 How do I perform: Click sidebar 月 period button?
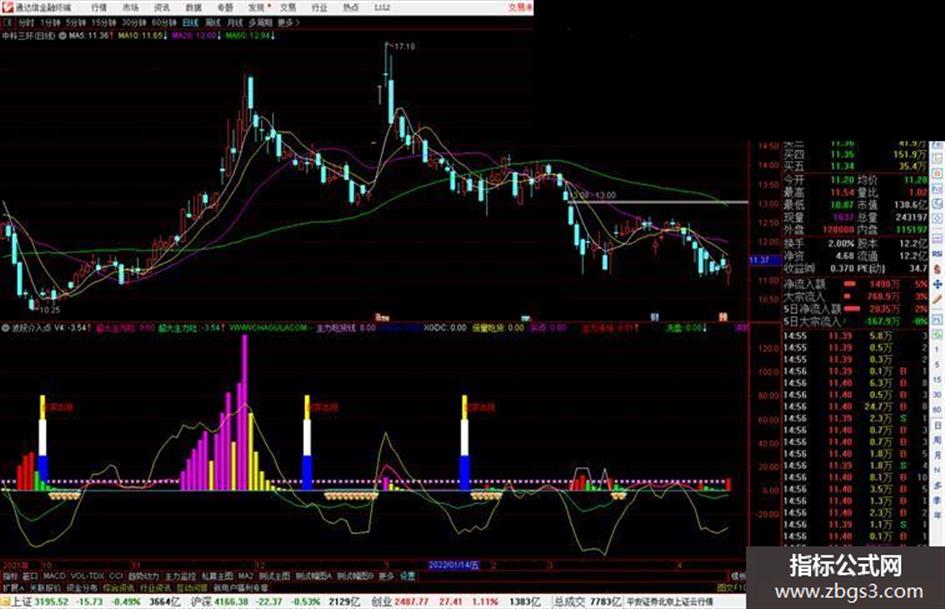[x=937, y=455]
